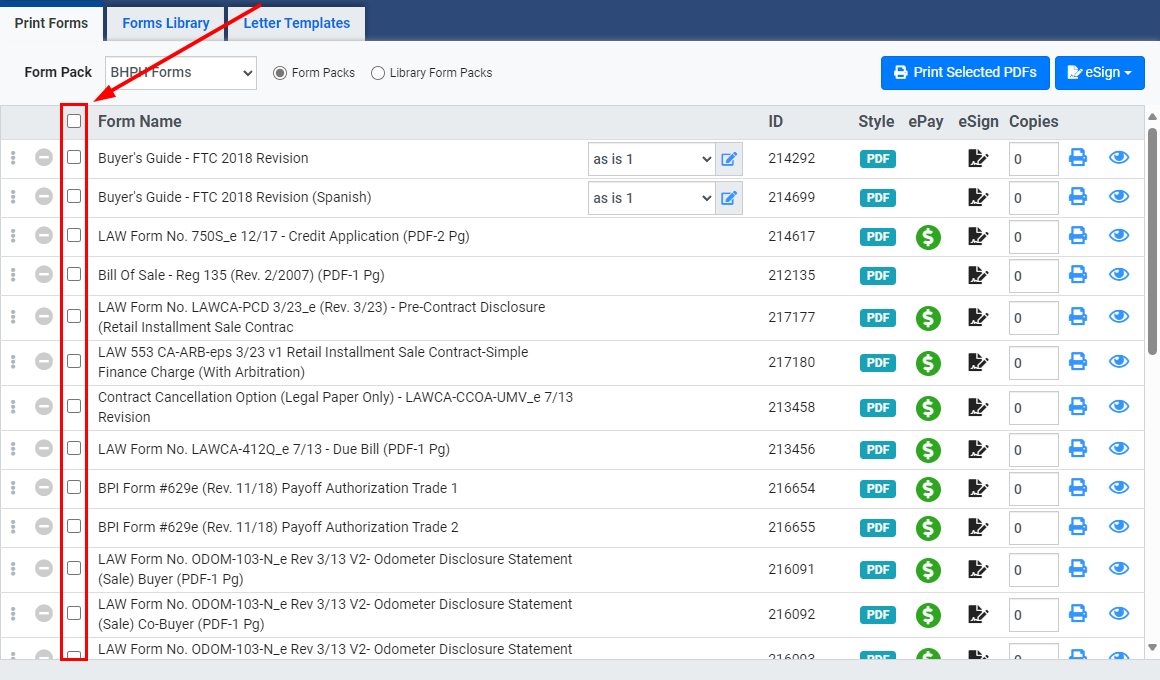The height and width of the screenshot is (680, 1160).
Task: Check Buyer's Guide - FTC 2018 Revision checkbox
Action: point(74,157)
